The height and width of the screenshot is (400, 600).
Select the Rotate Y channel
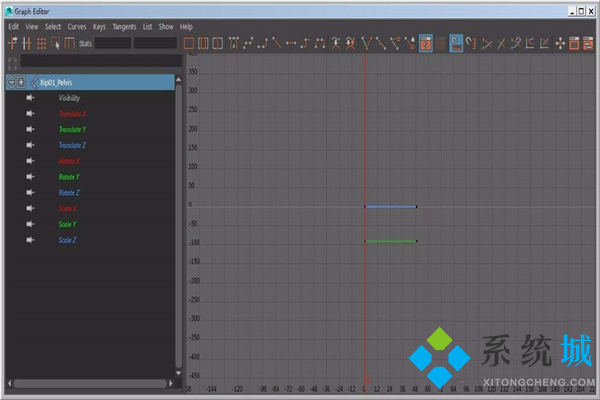69,177
